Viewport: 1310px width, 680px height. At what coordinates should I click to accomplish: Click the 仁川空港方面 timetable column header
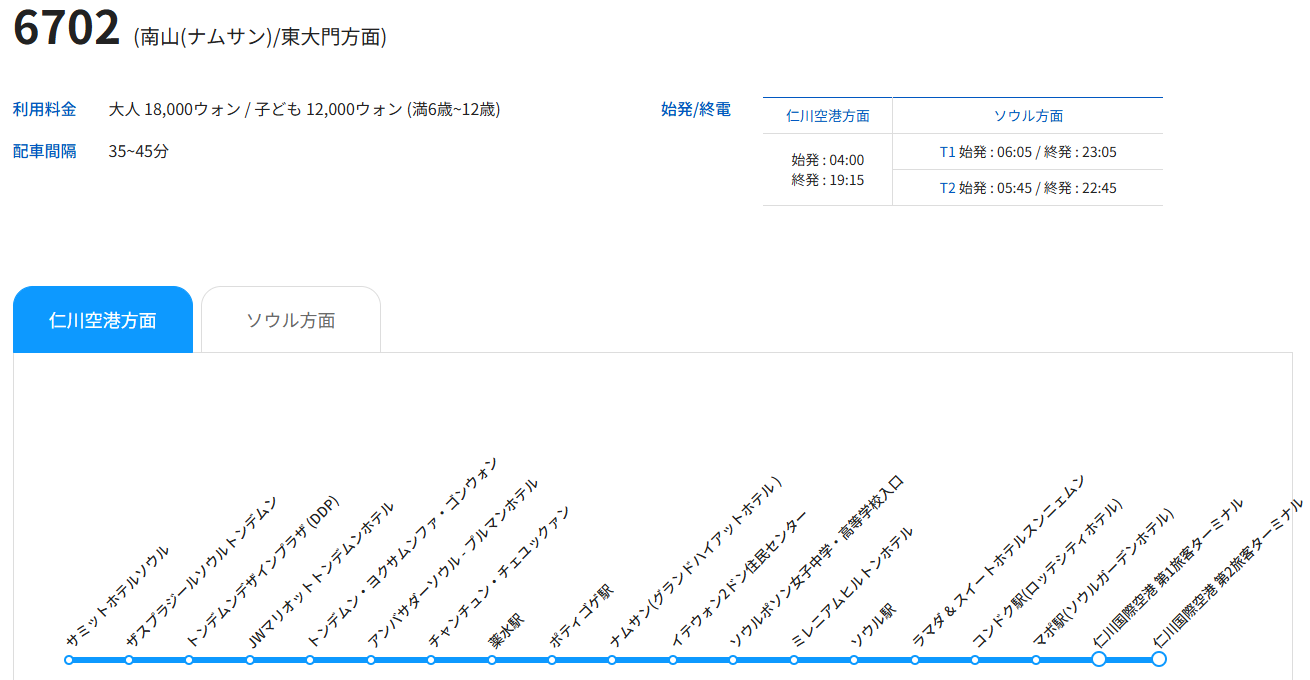pyautogui.click(x=827, y=116)
